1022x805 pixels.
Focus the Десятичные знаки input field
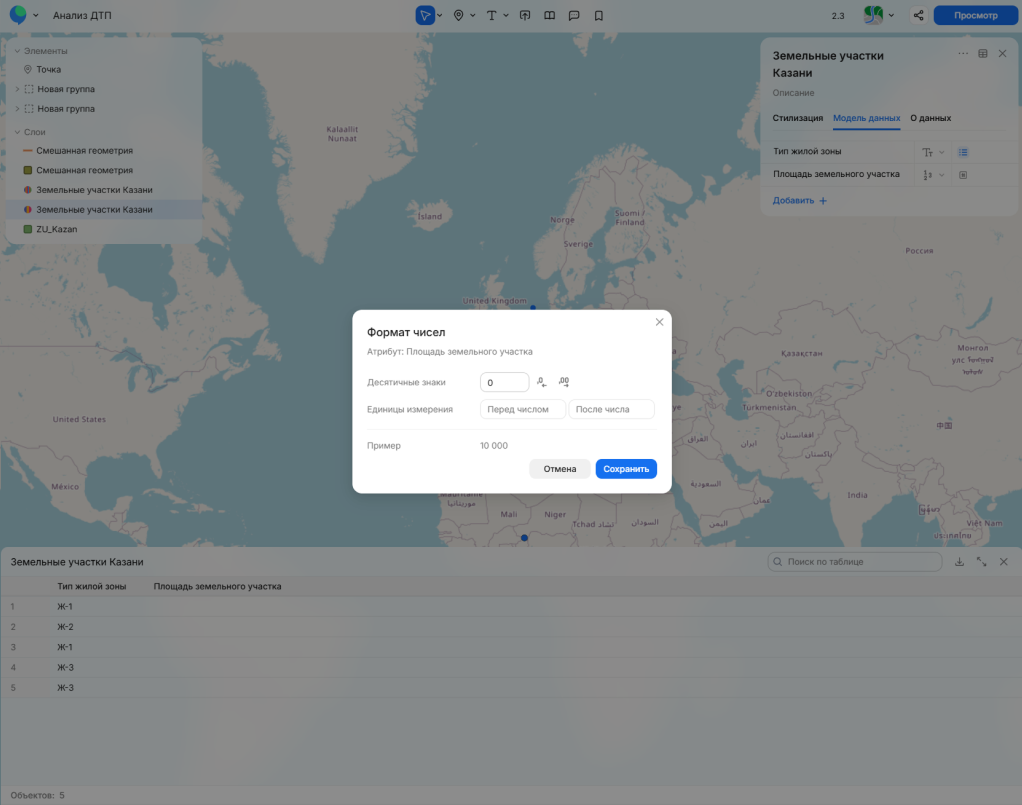tap(504, 382)
